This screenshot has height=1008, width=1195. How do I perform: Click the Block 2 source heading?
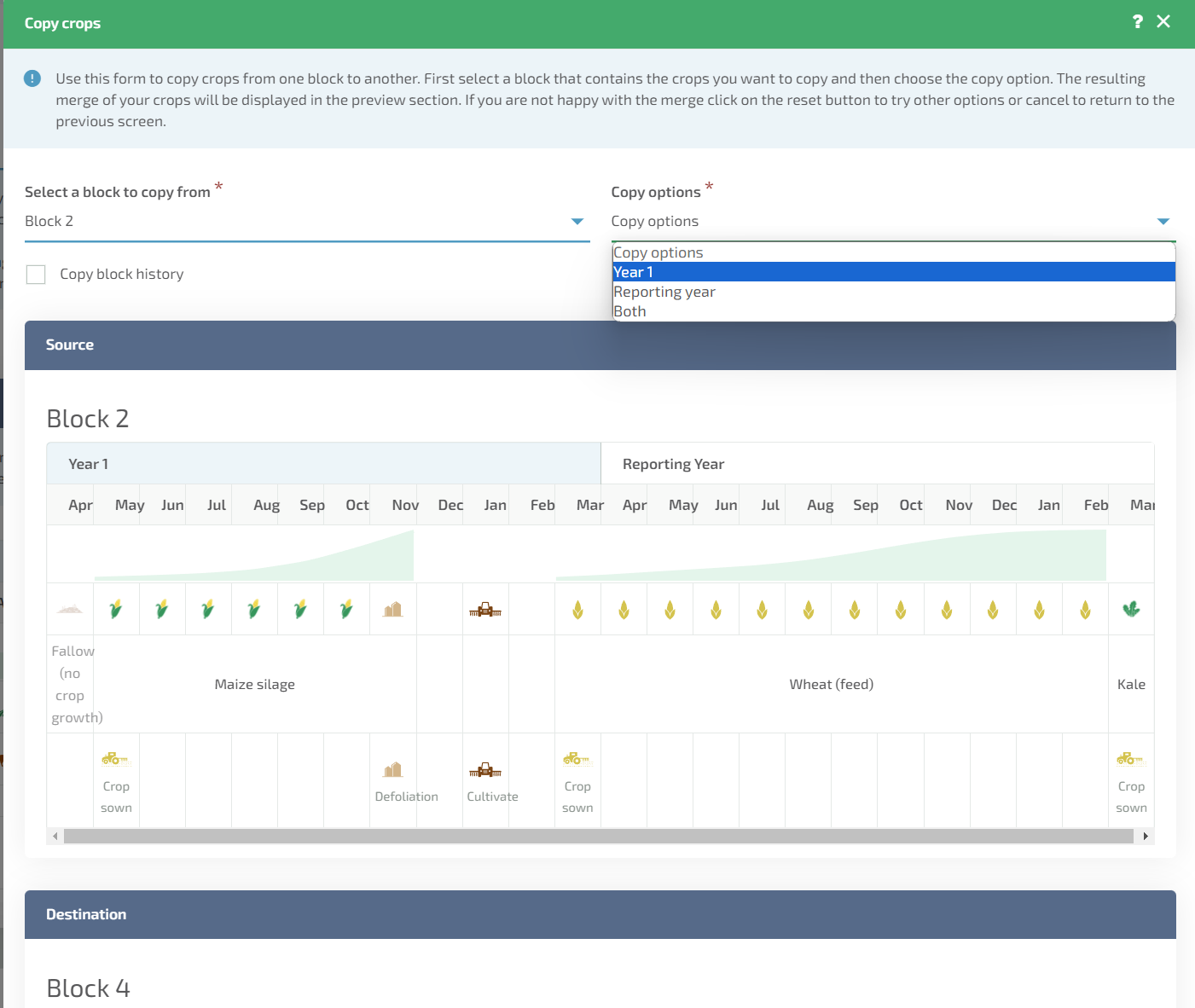click(x=88, y=419)
